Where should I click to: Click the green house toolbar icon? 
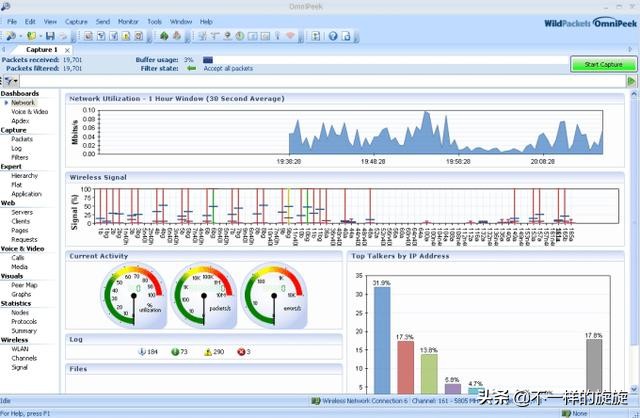coord(164,36)
